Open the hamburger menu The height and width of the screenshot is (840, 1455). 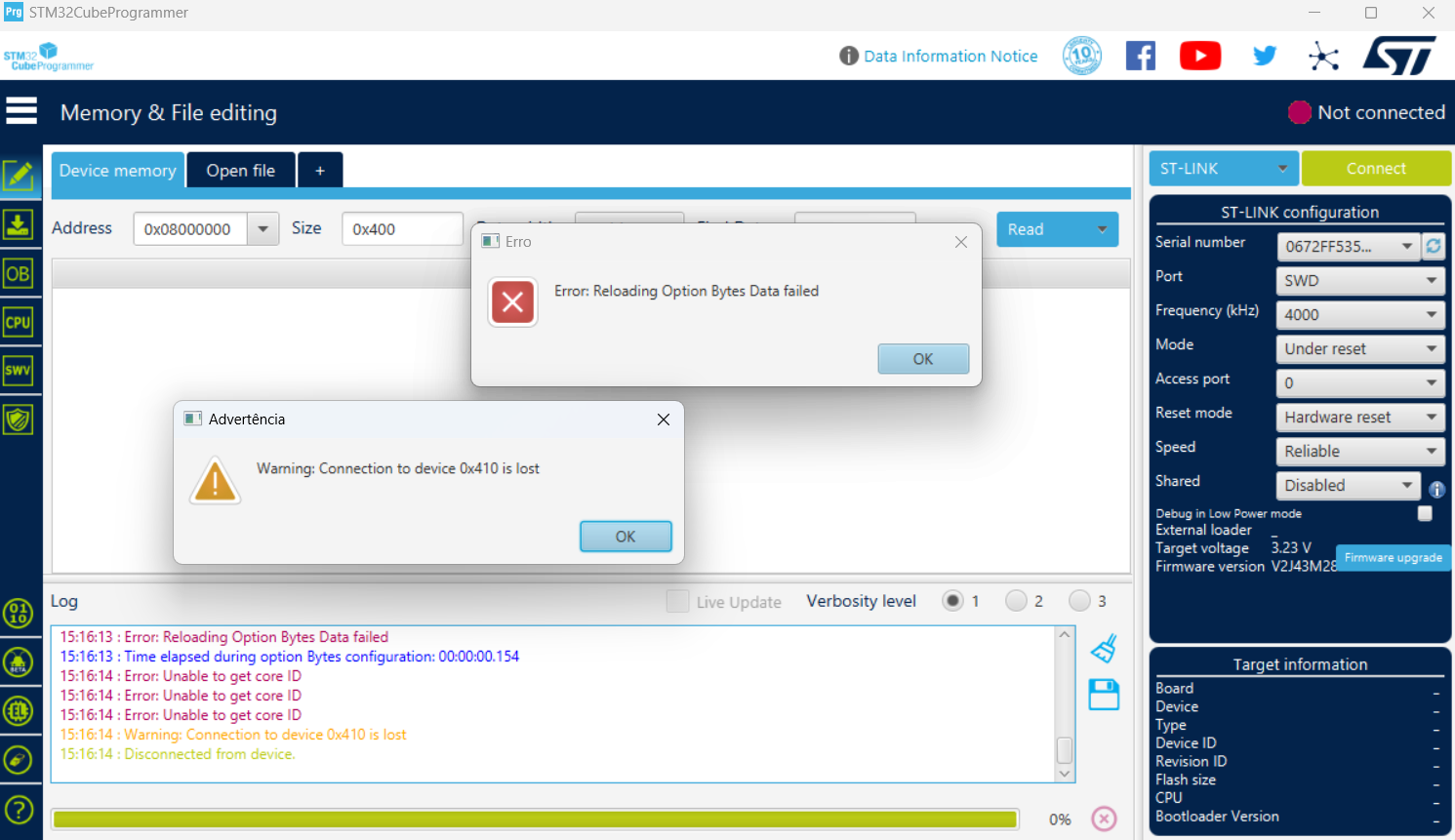pyautogui.click(x=21, y=110)
